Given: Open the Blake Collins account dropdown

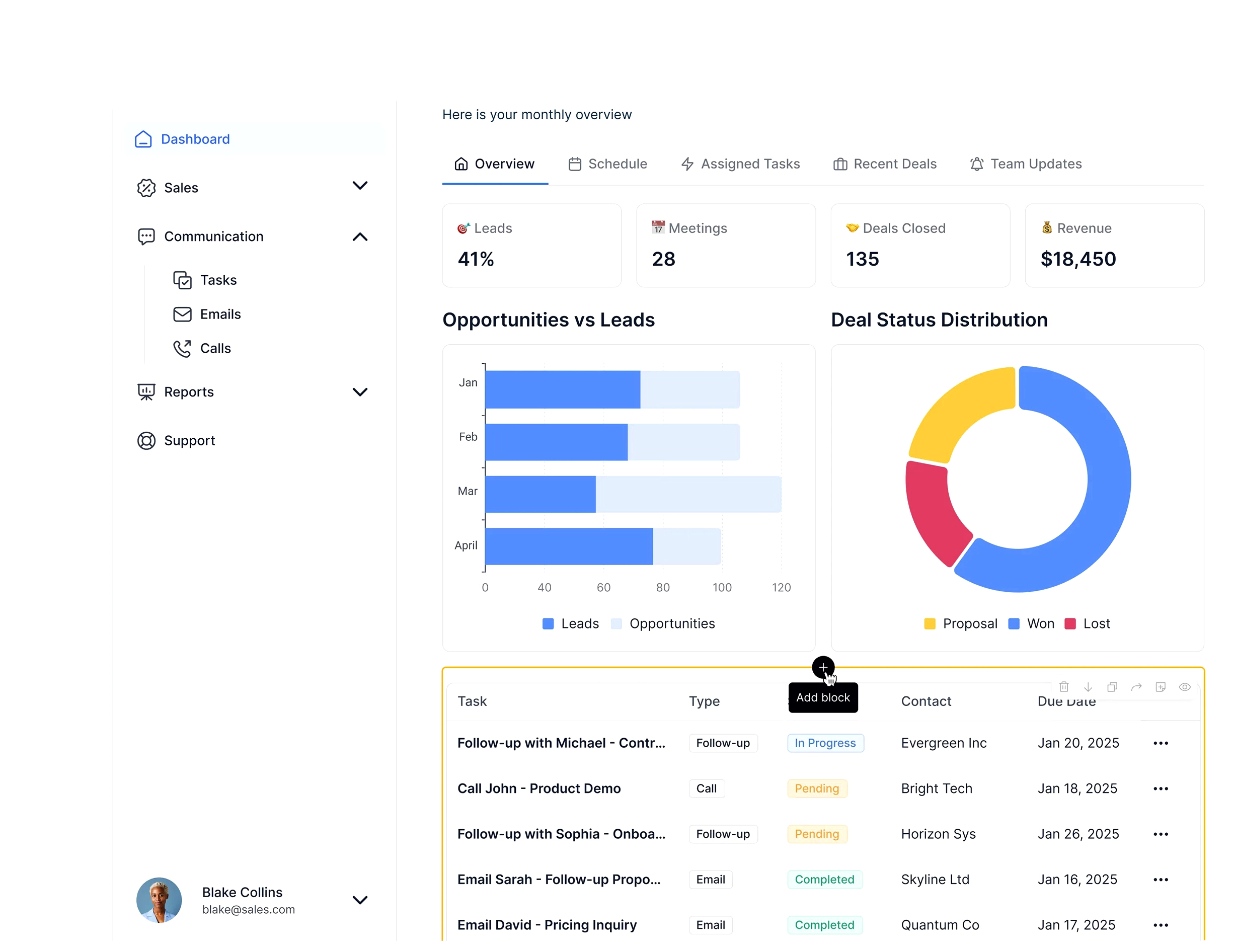Looking at the screenshot, I should tap(360, 900).
